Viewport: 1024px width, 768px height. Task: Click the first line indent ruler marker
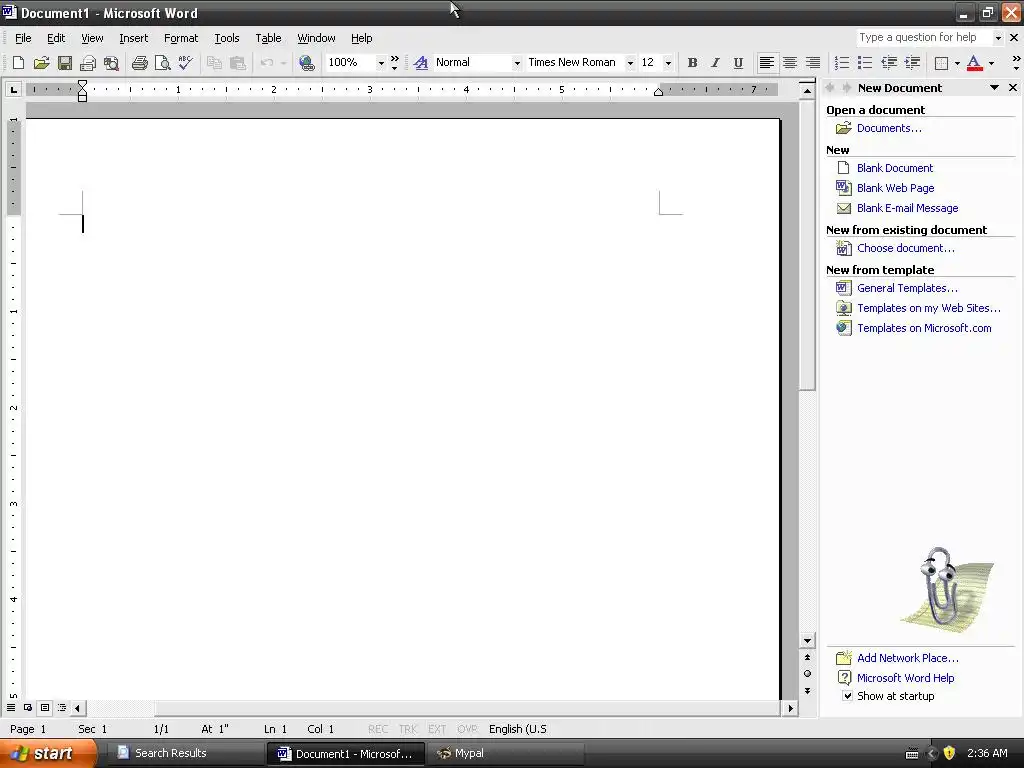click(82, 85)
